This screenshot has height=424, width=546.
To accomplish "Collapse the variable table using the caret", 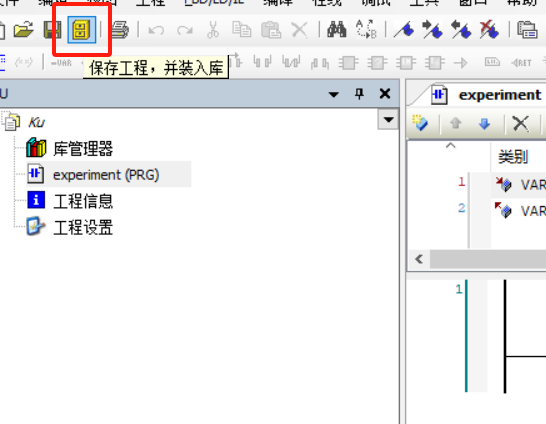I will pyautogui.click(x=451, y=146).
